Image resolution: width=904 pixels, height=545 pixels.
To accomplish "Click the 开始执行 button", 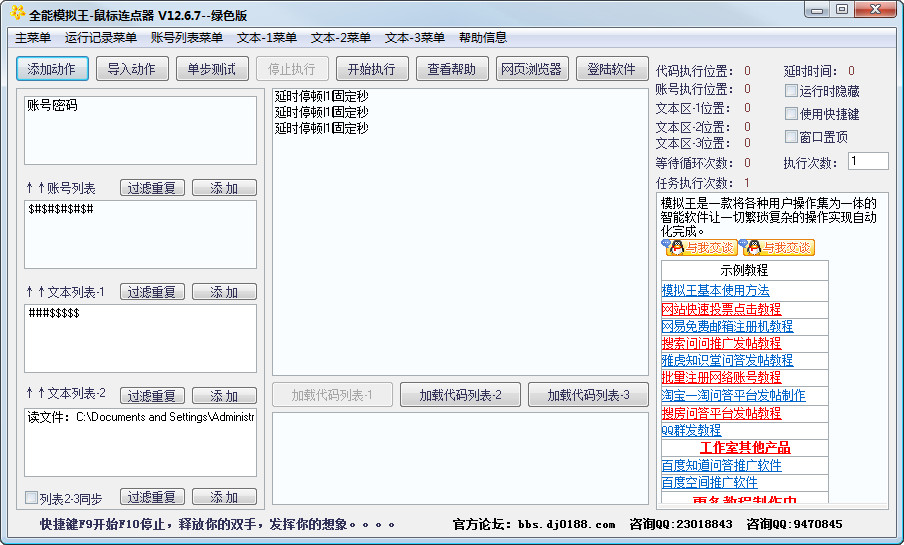I will tap(372, 69).
